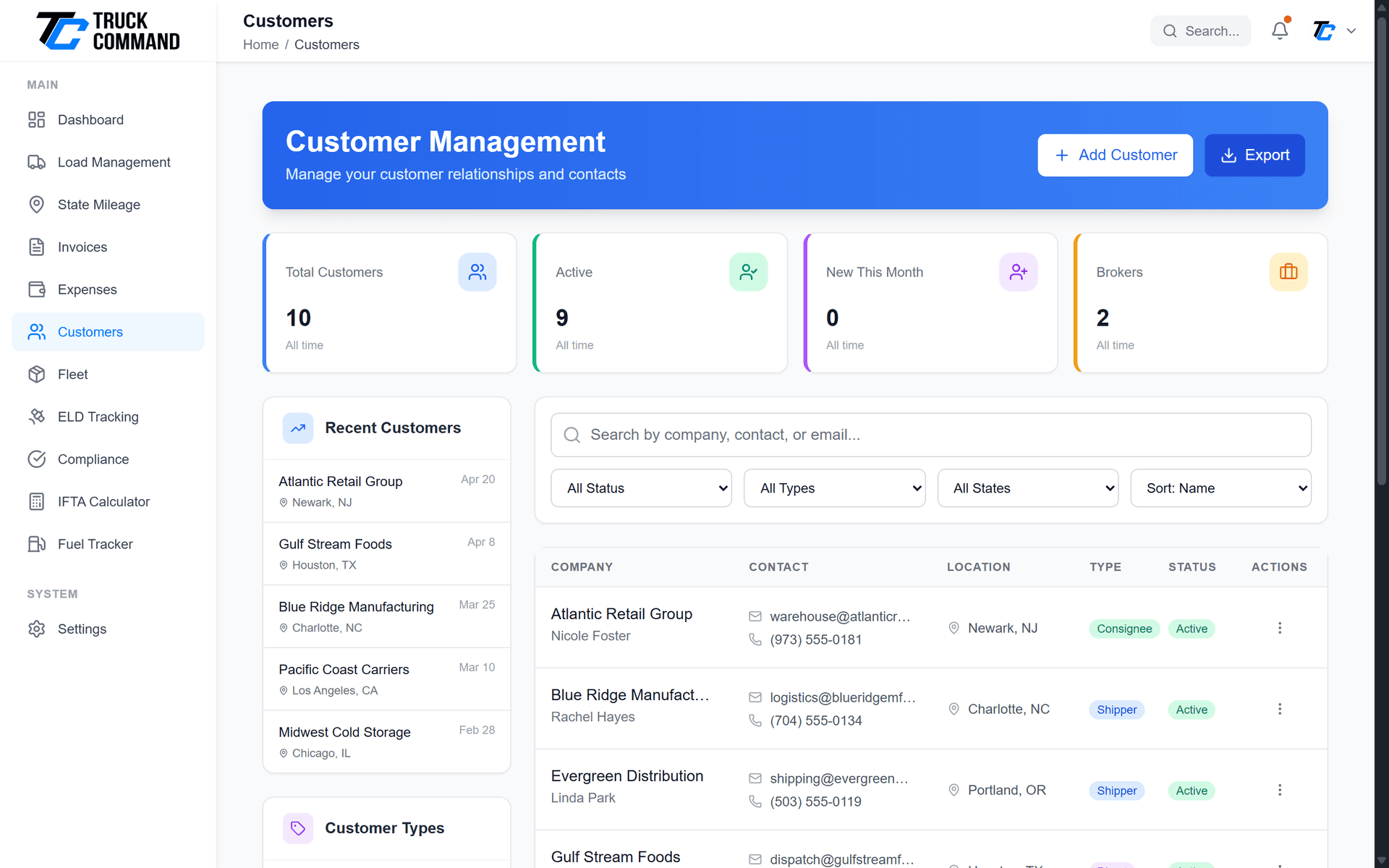
Task: Open the notifications bell
Action: [1280, 30]
